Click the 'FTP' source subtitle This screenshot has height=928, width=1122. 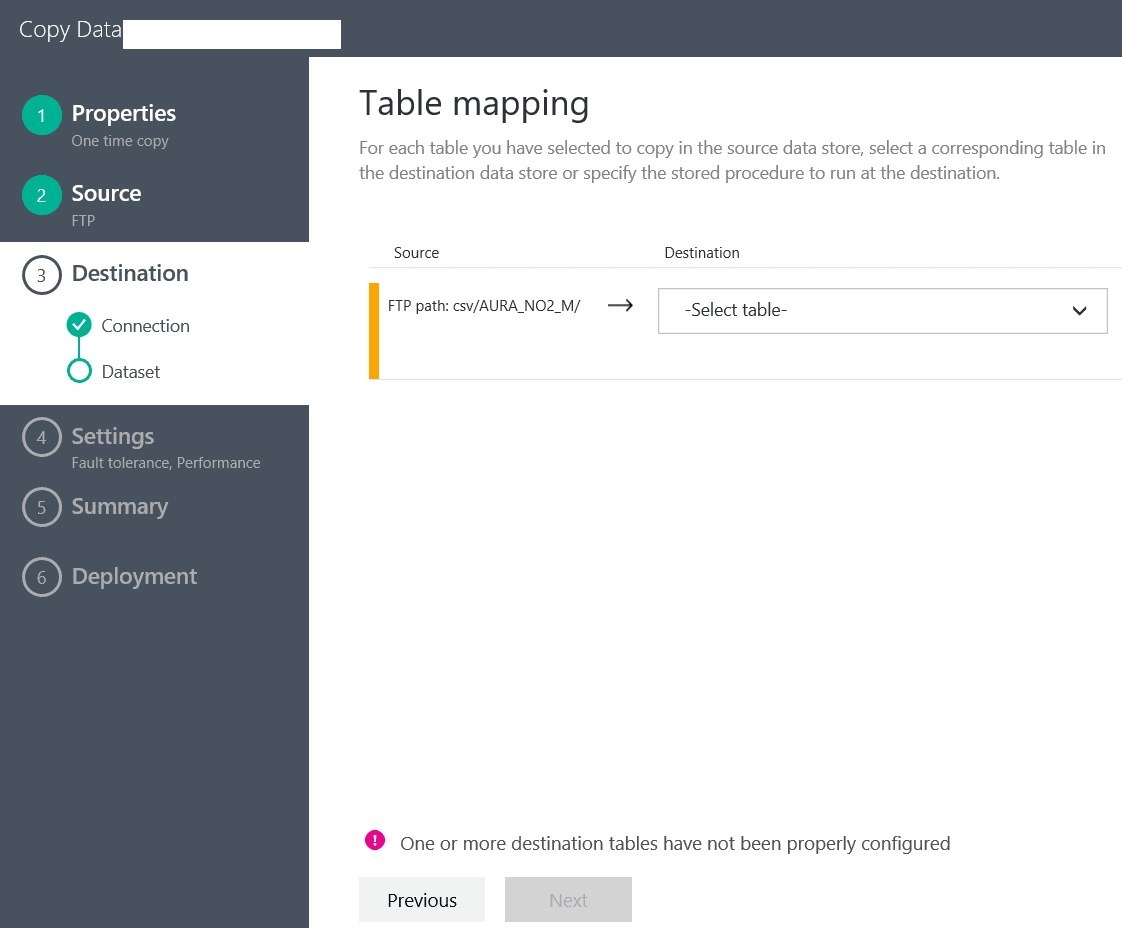[83, 220]
